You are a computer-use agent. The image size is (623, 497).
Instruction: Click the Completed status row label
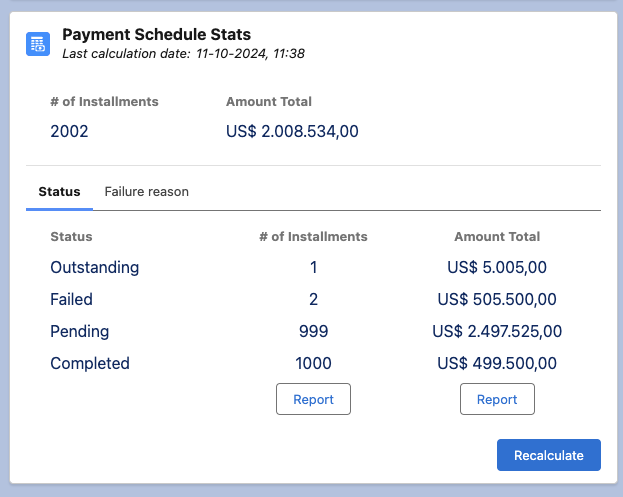tap(90, 363)
